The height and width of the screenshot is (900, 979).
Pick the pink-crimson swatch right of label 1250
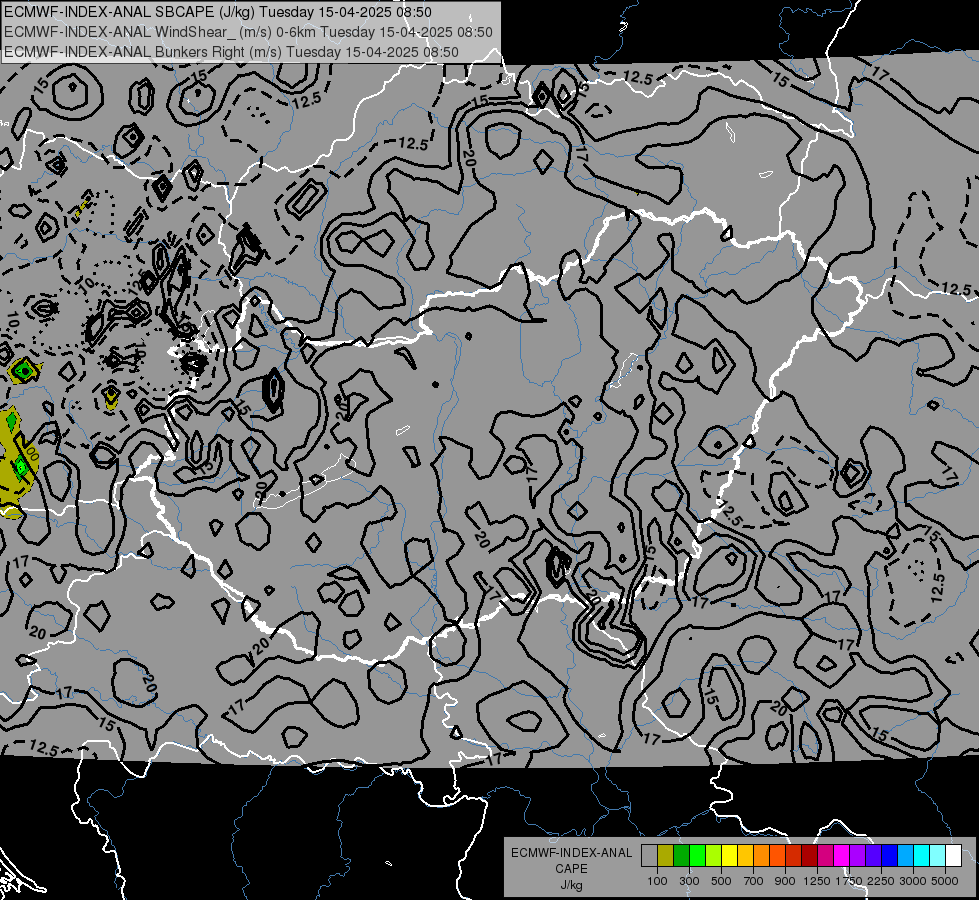(x=825, y=856)
